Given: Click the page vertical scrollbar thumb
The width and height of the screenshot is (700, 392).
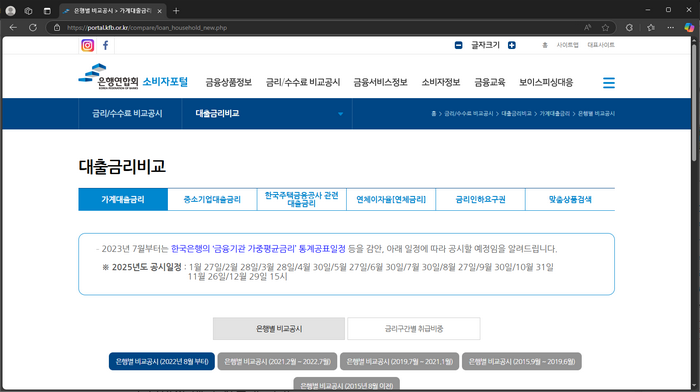Looking at the screenshot, I should pos(694,102).
